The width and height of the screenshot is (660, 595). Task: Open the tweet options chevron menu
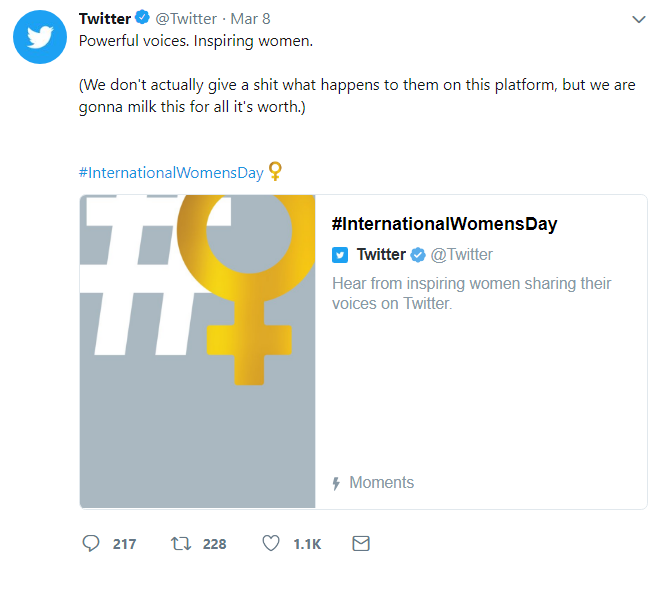point(639,19)
